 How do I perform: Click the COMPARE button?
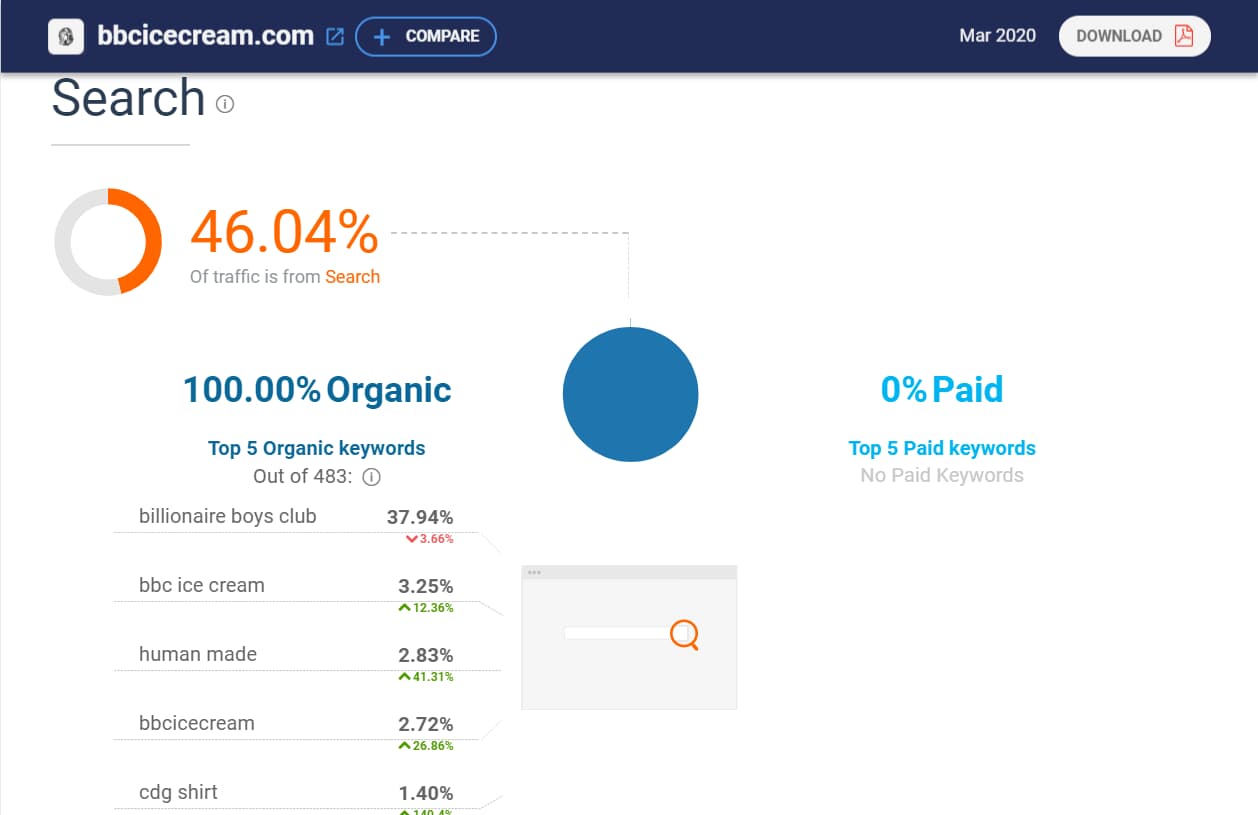pos(426,37)
